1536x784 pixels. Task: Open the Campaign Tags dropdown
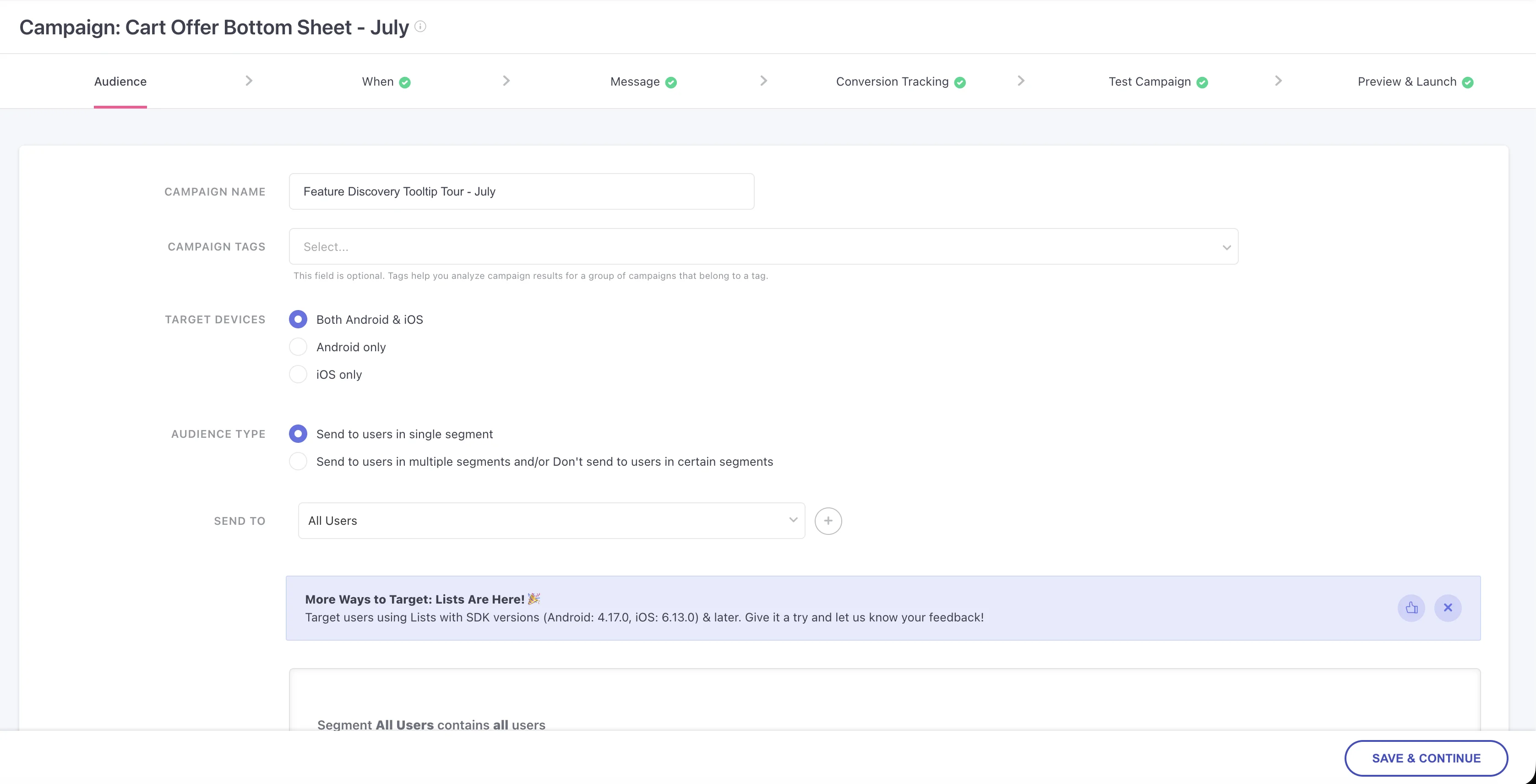[763, 247]
